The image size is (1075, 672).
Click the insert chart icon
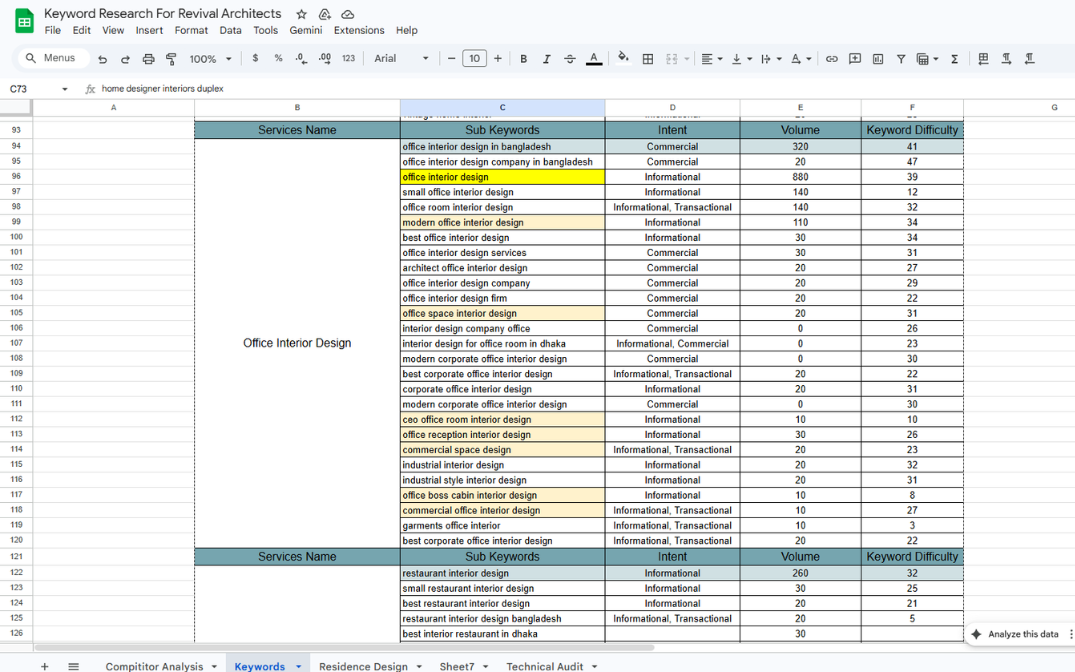[x=878, y=59]
